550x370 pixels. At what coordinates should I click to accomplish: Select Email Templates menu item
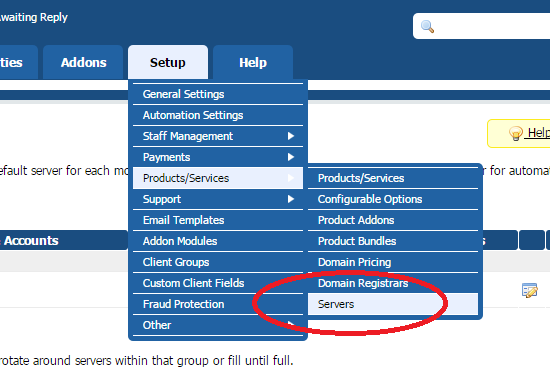(218, 220)
